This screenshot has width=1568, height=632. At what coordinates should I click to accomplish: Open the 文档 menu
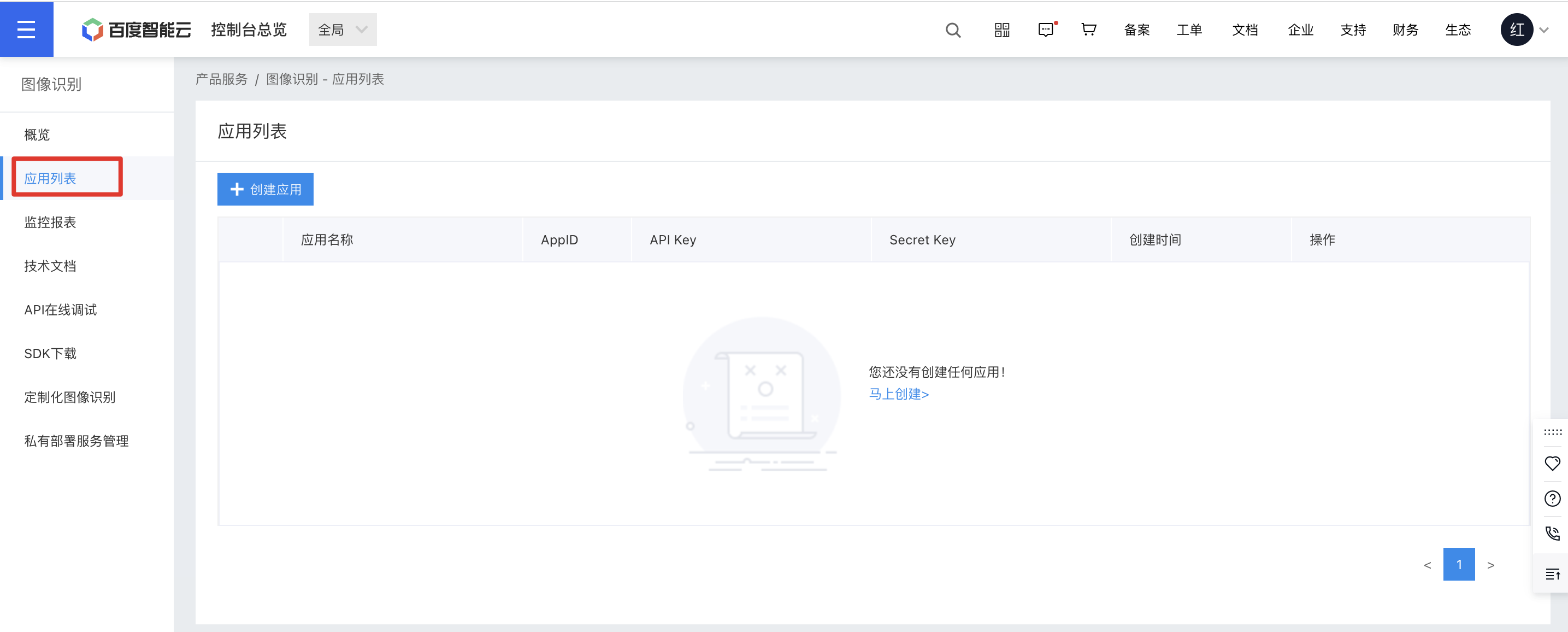click(x=1245, y=30)
